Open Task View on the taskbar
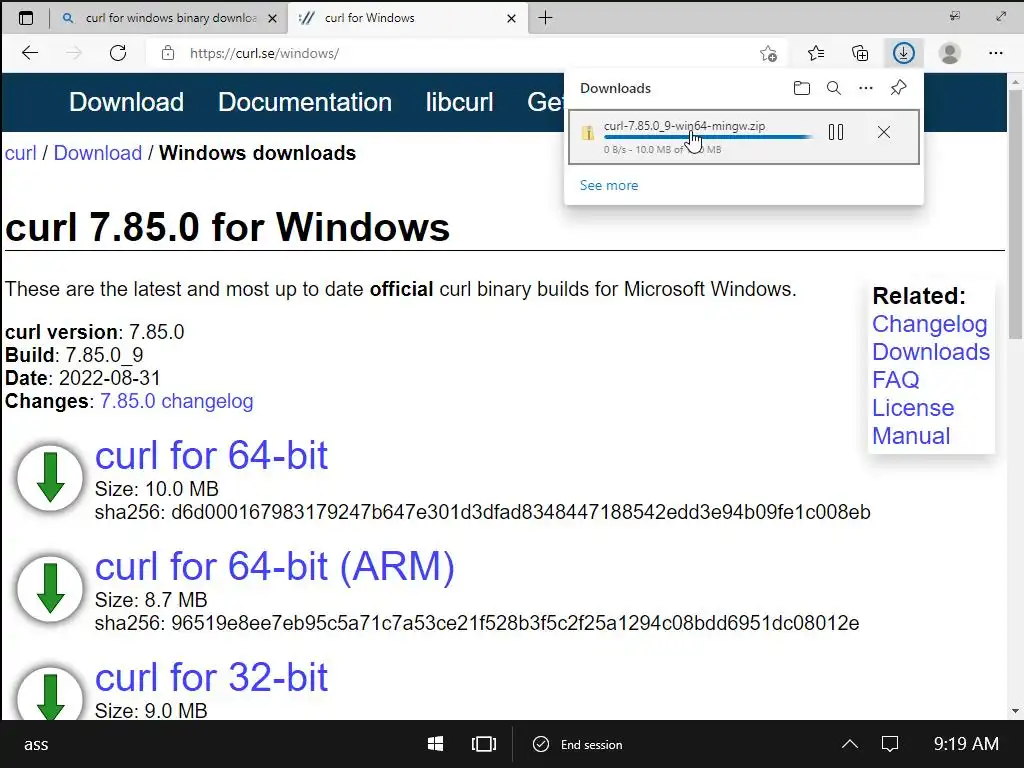 tap(484, 744)
